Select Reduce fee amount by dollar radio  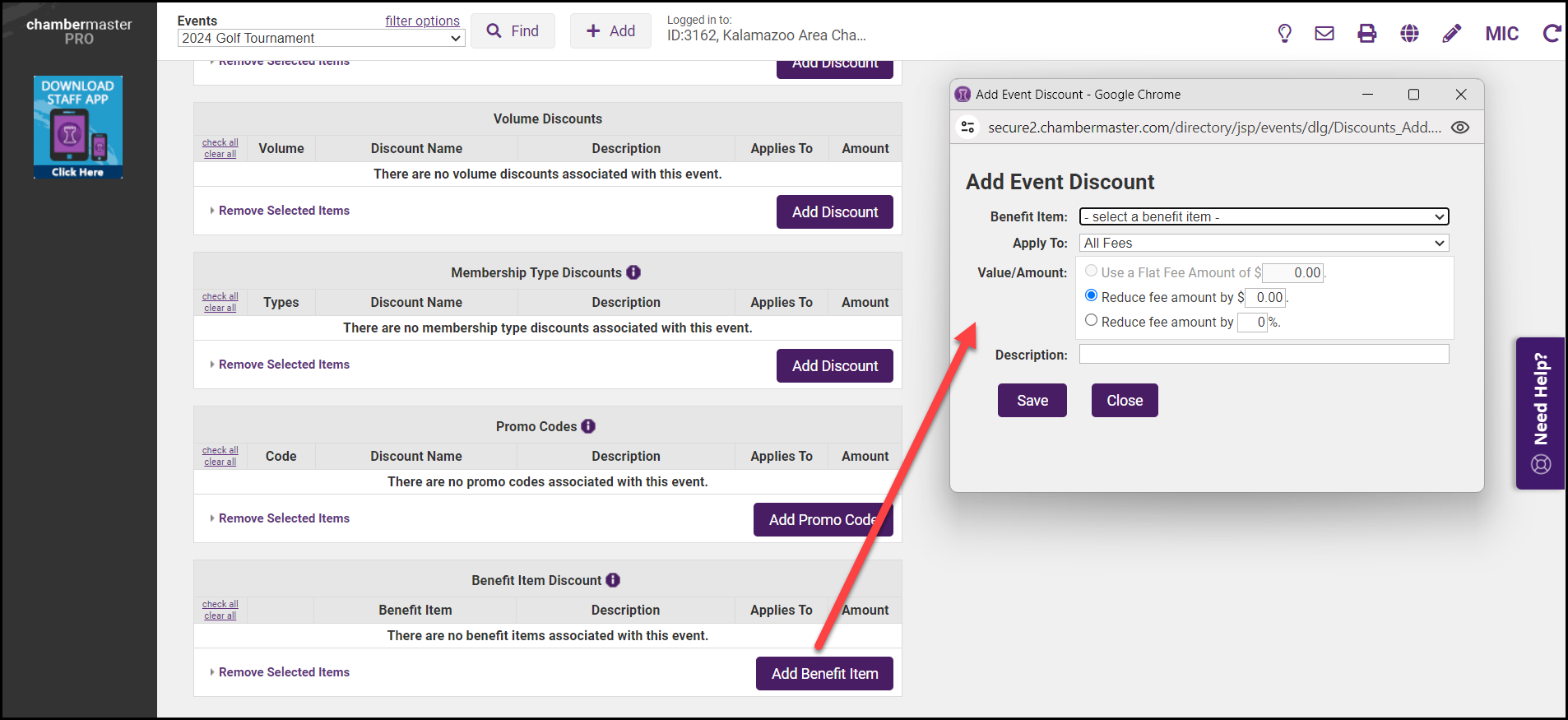coord(1091,295)
